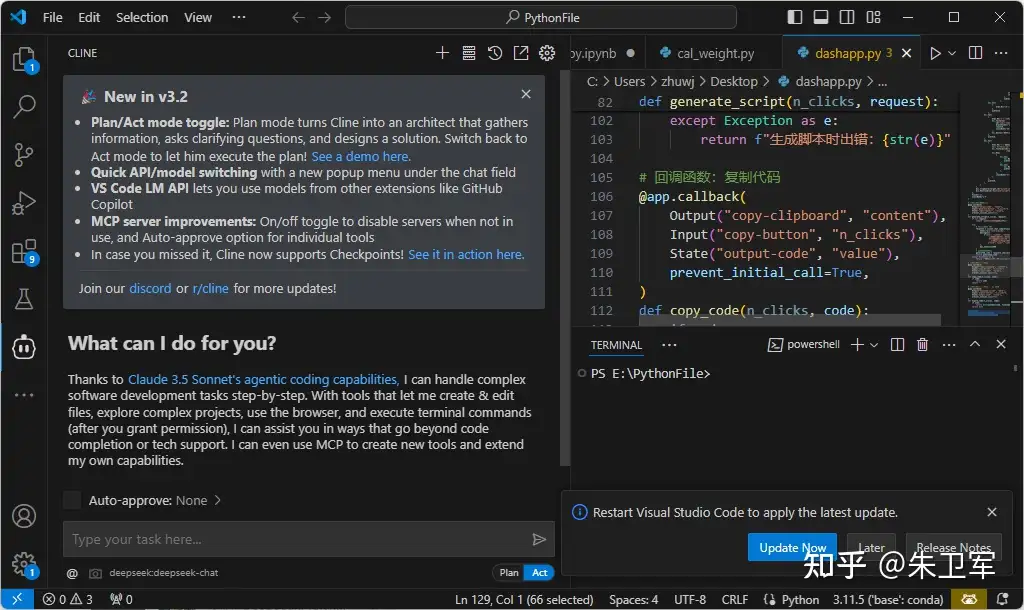Send the task message arrow
This screenshot has height=610, width=1024.
coord(539,539)
